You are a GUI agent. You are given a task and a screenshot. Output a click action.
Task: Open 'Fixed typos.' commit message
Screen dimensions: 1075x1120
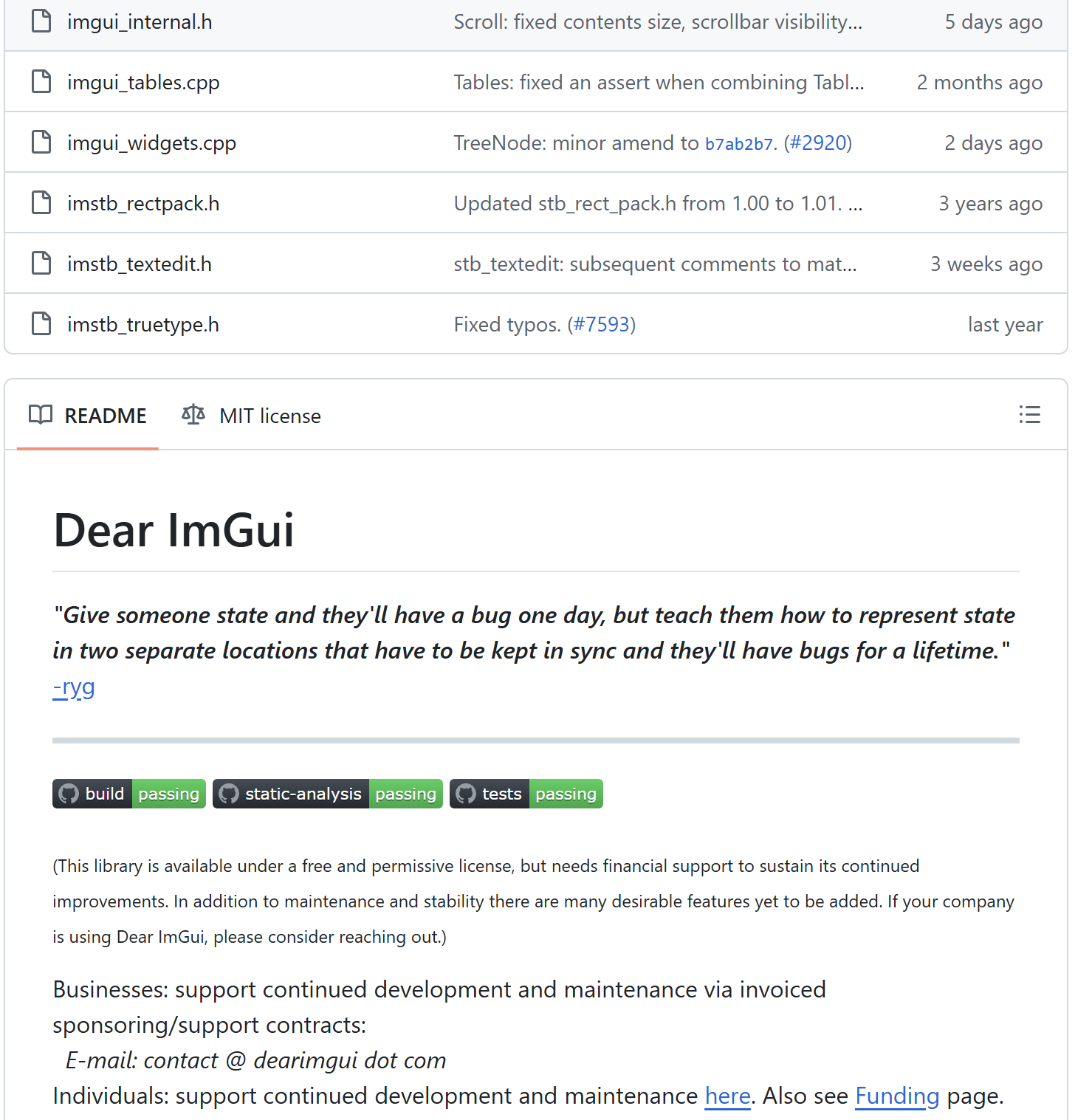tap(507, 325)
